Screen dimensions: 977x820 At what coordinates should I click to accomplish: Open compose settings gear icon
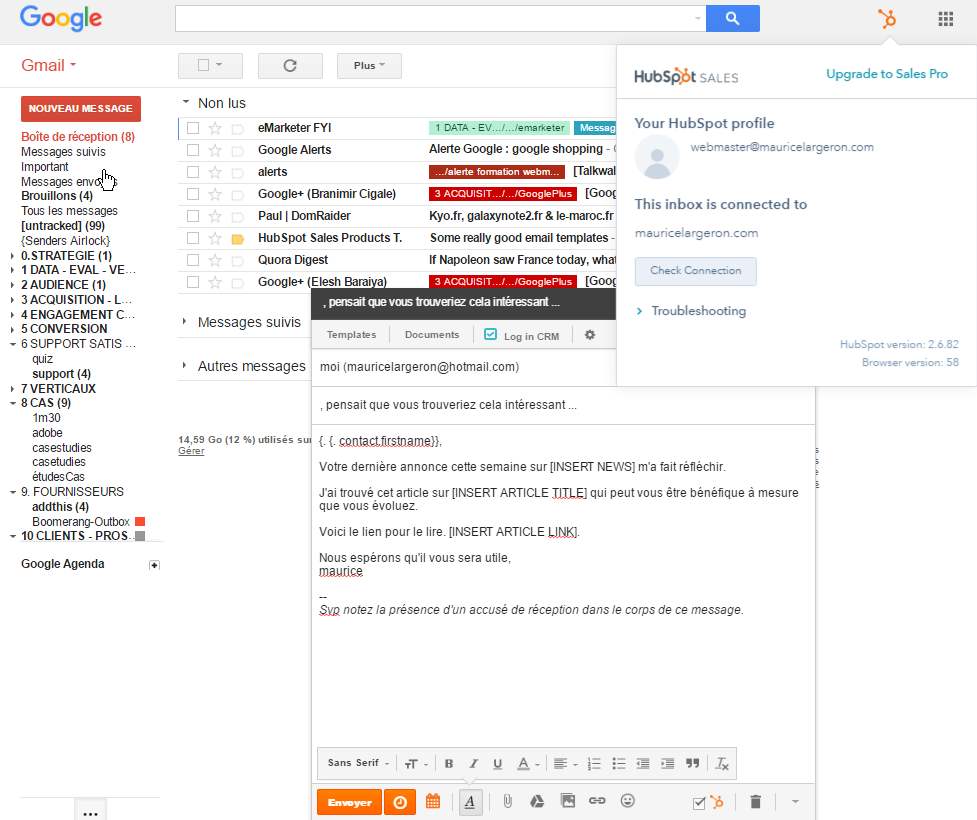tap(589, 335)
